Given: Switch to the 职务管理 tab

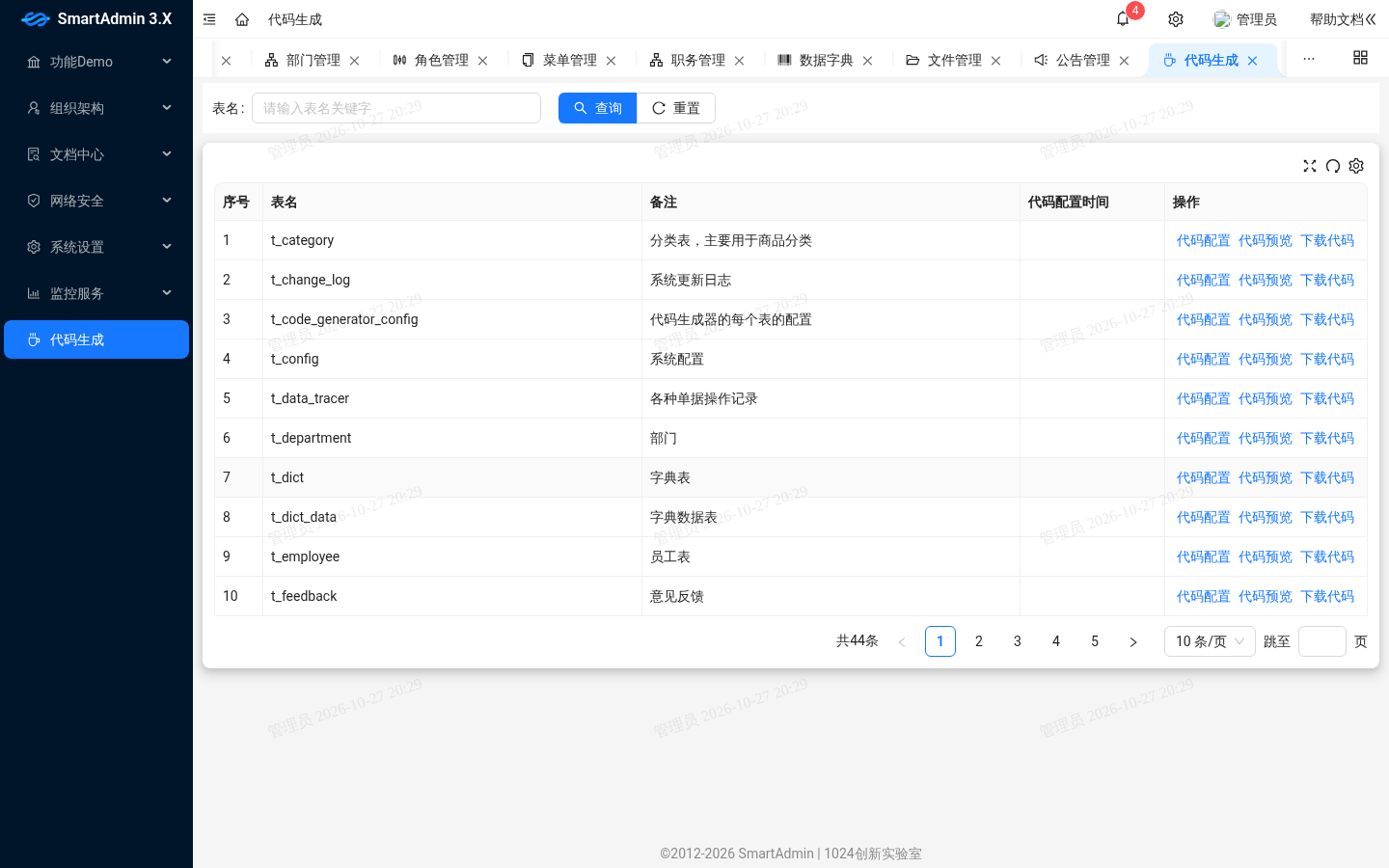Looking at the screenshot, I should (697, 60).
